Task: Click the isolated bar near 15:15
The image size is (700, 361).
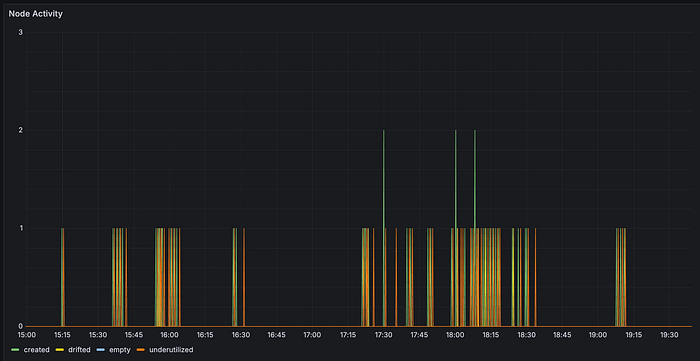Action: [x=62, y=277]
